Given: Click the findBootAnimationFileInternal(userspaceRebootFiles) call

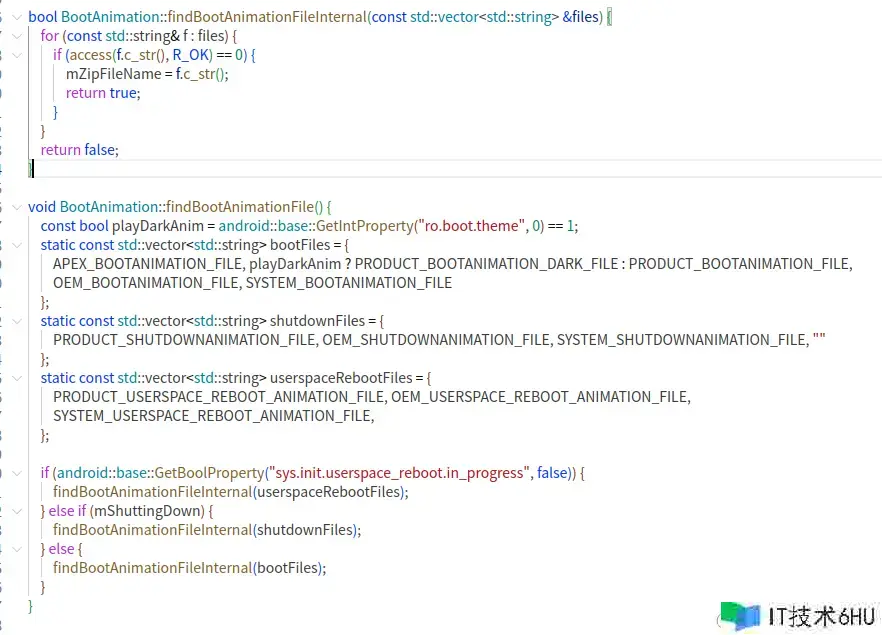Looking at the screenshot, I should coord(231,492).
